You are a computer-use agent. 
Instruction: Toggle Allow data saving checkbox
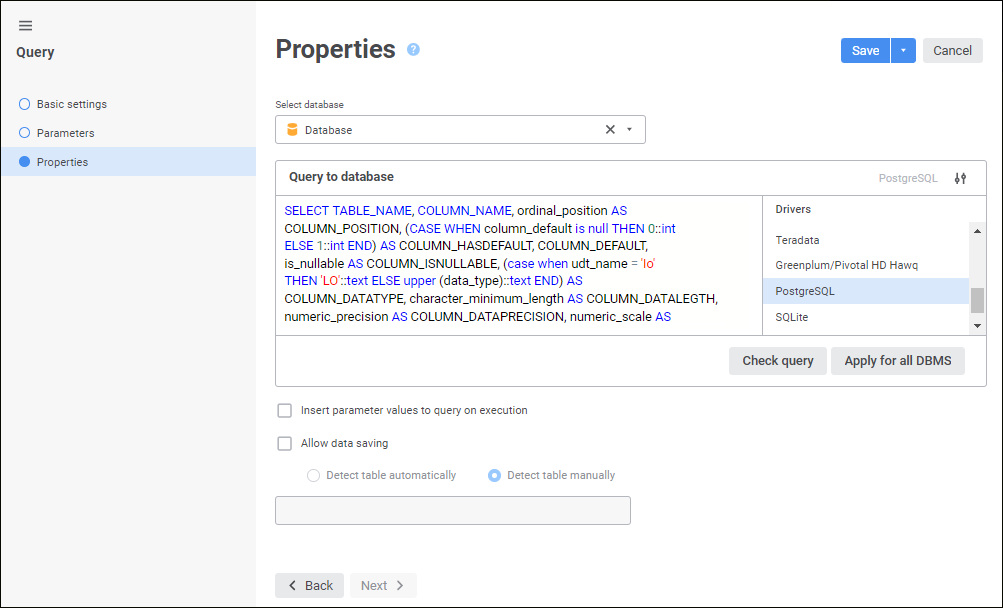(x=285, y=443)
